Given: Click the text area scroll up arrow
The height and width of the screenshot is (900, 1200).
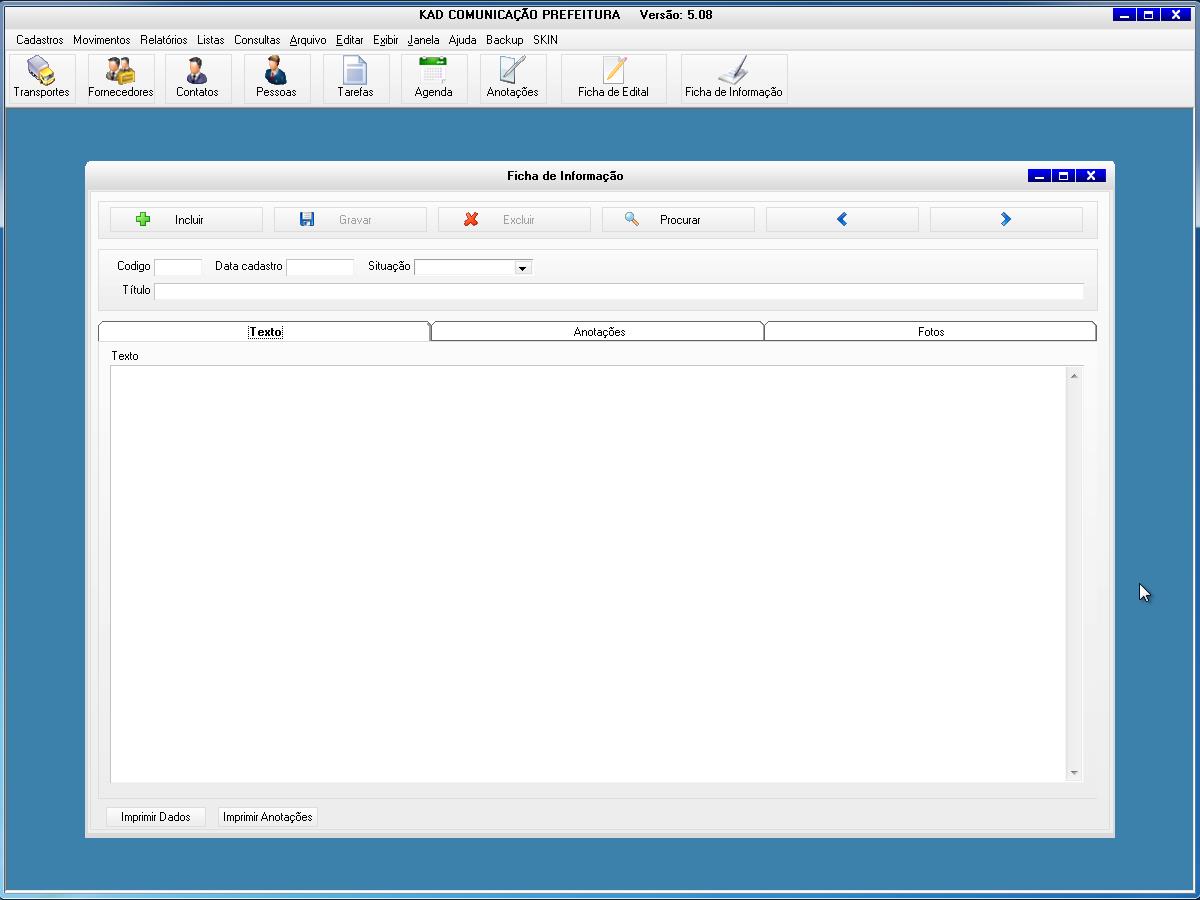Looking at the screenshot, I should [1075, 376].
